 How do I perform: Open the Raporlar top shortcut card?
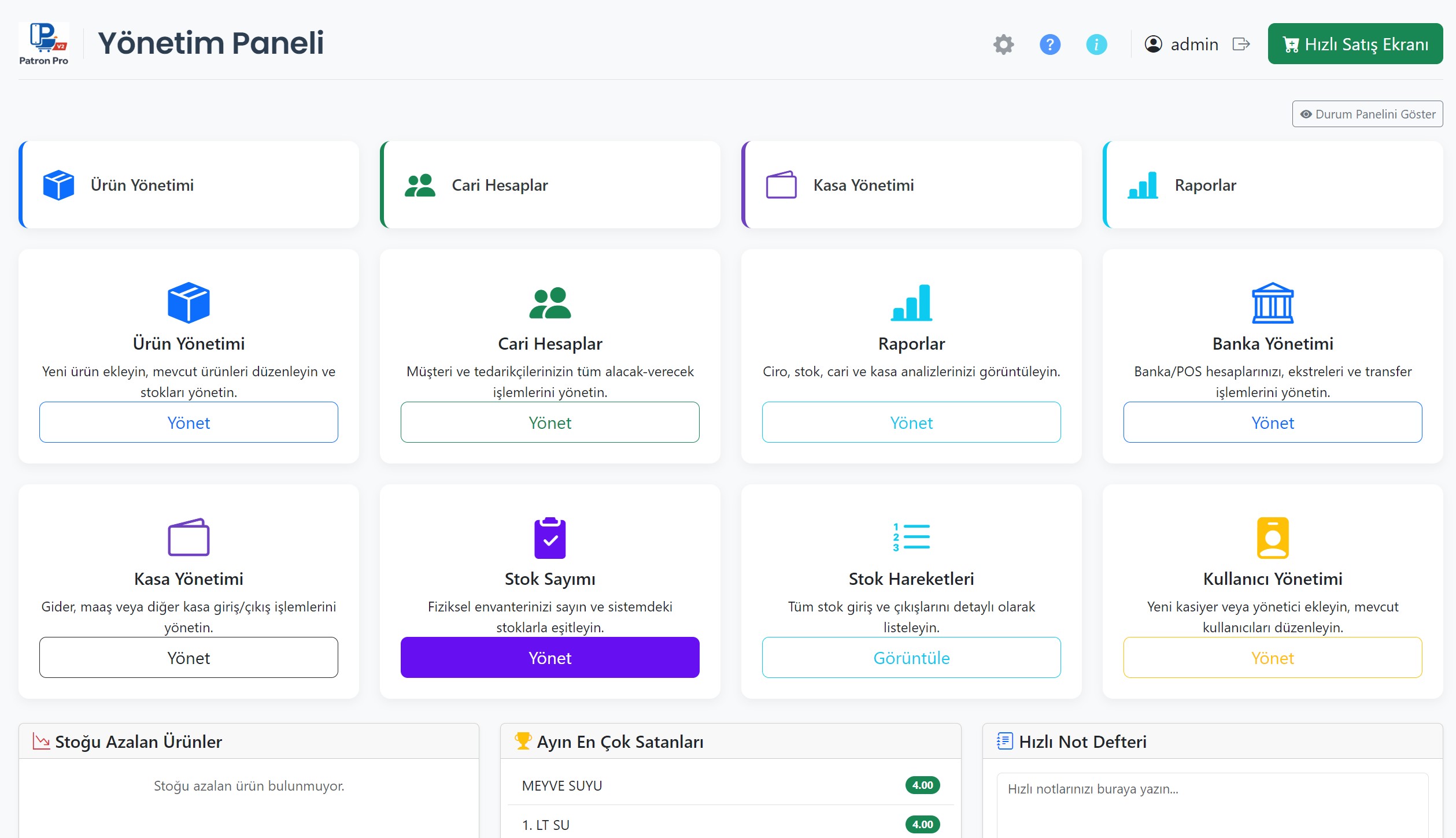click(1272, 185)
